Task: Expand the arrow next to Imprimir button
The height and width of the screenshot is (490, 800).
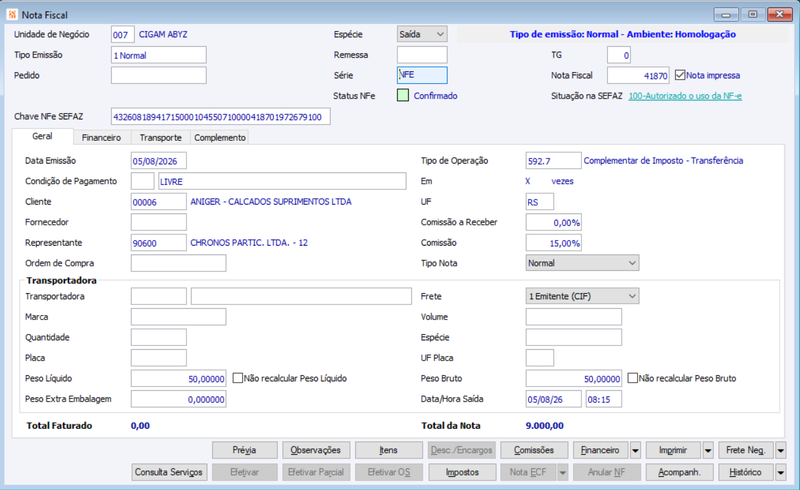Action: pos(708,450)
